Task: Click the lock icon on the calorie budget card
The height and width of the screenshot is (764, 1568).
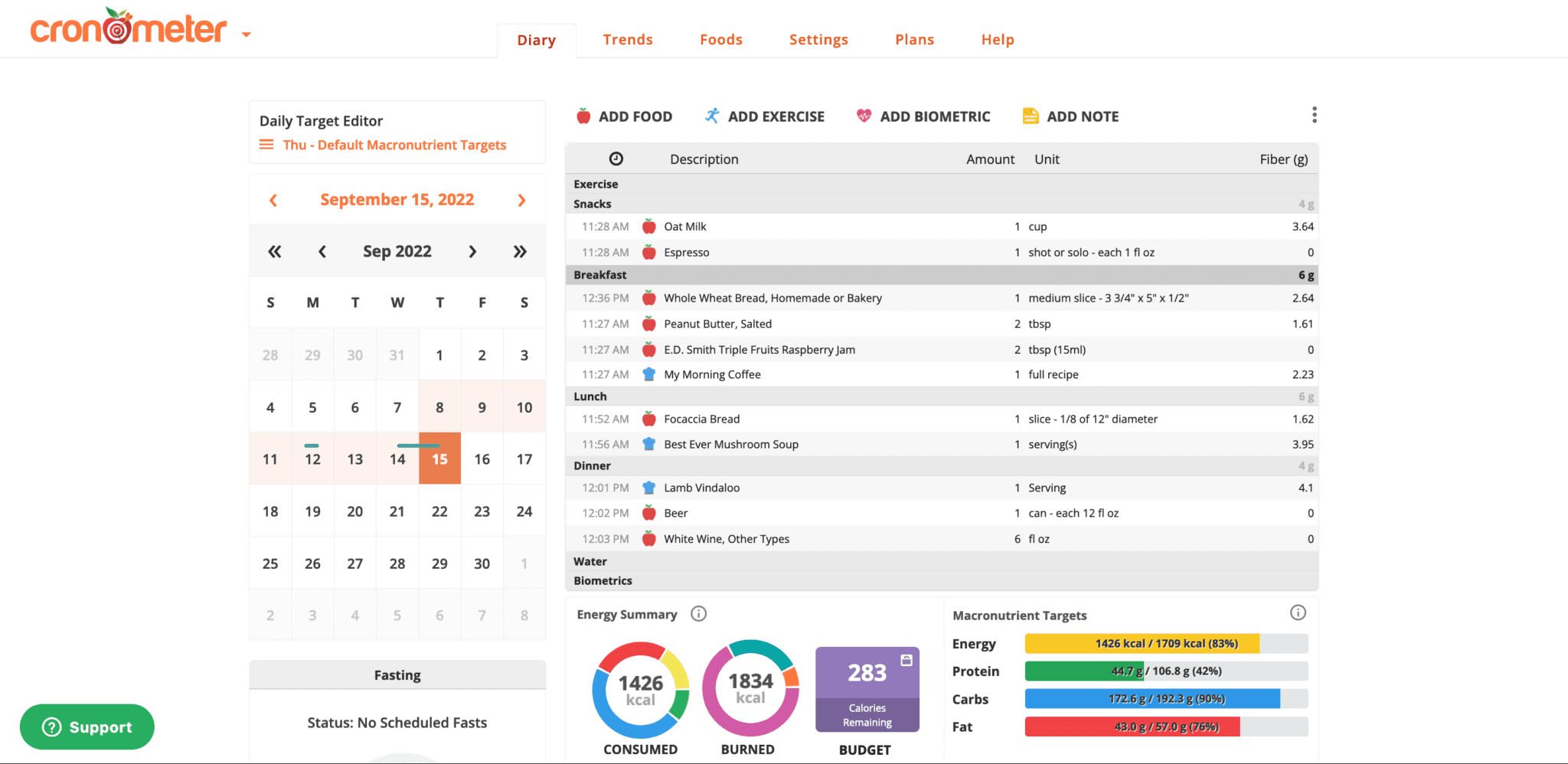Action: (906, 660)
